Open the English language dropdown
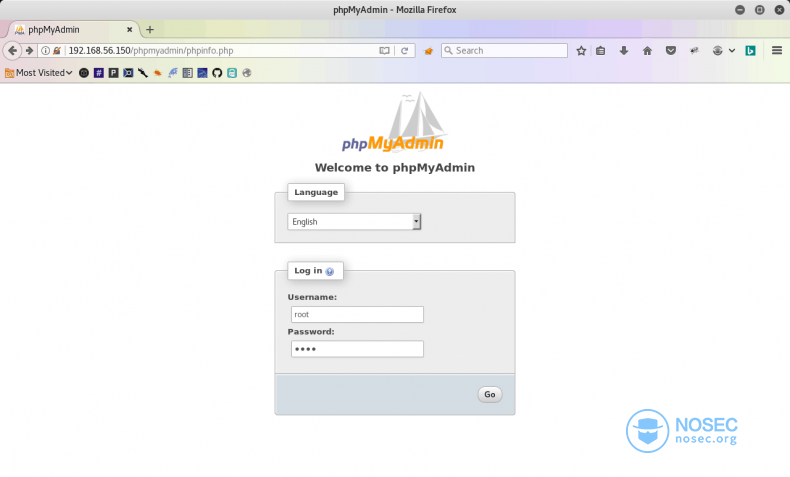This screenshot has height=477, width=790. click(354, 222)
